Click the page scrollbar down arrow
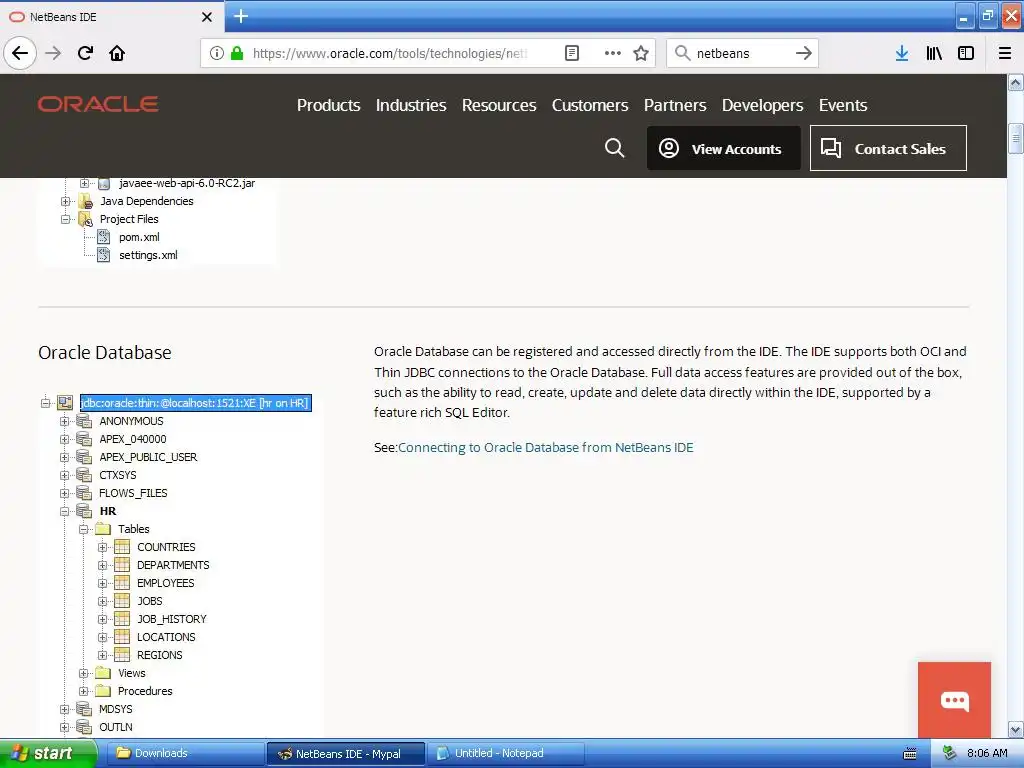Screen dimensions: 1024x768 point(1015,729)
